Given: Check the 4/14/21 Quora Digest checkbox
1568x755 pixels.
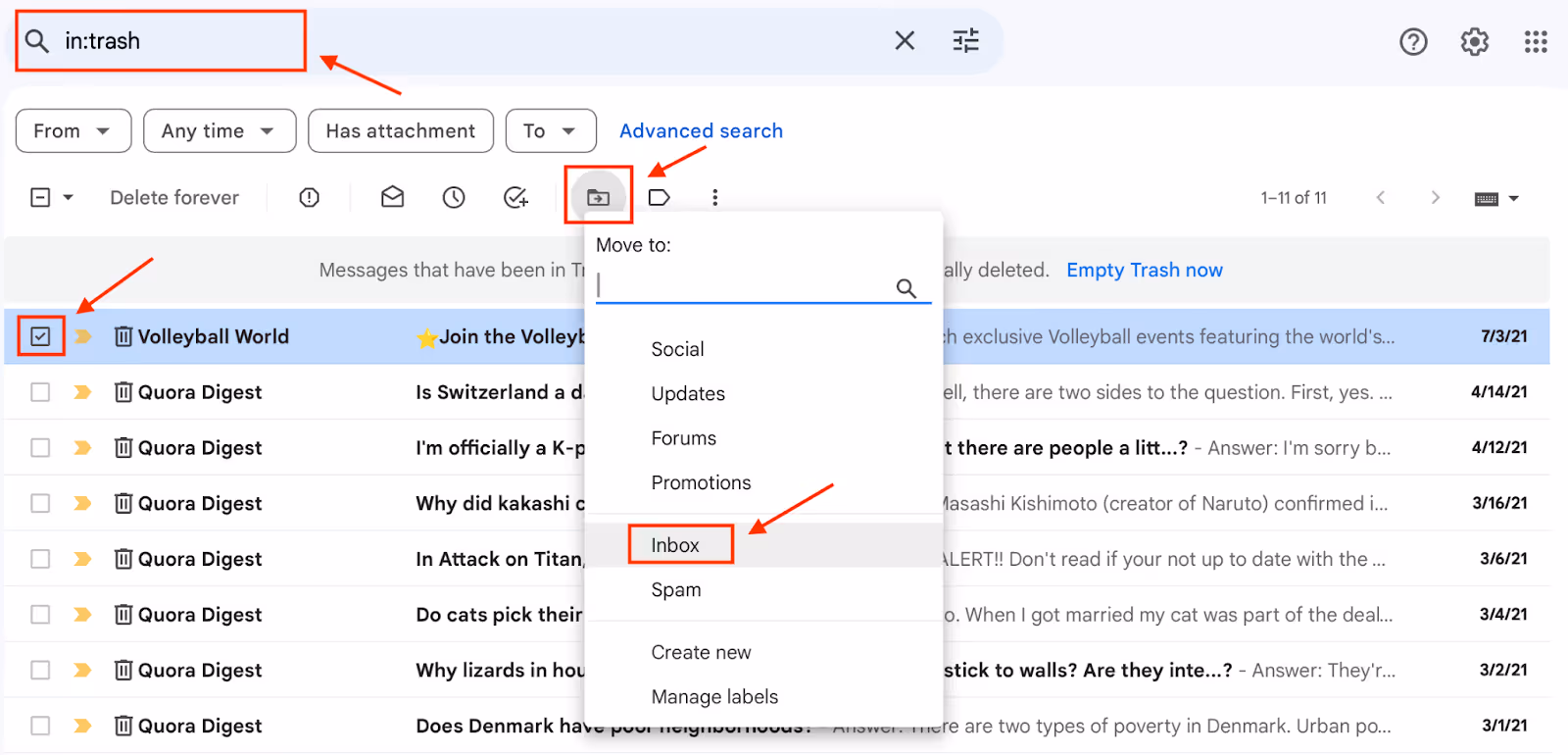Looking at the screenshot, I should coord(40,392).
